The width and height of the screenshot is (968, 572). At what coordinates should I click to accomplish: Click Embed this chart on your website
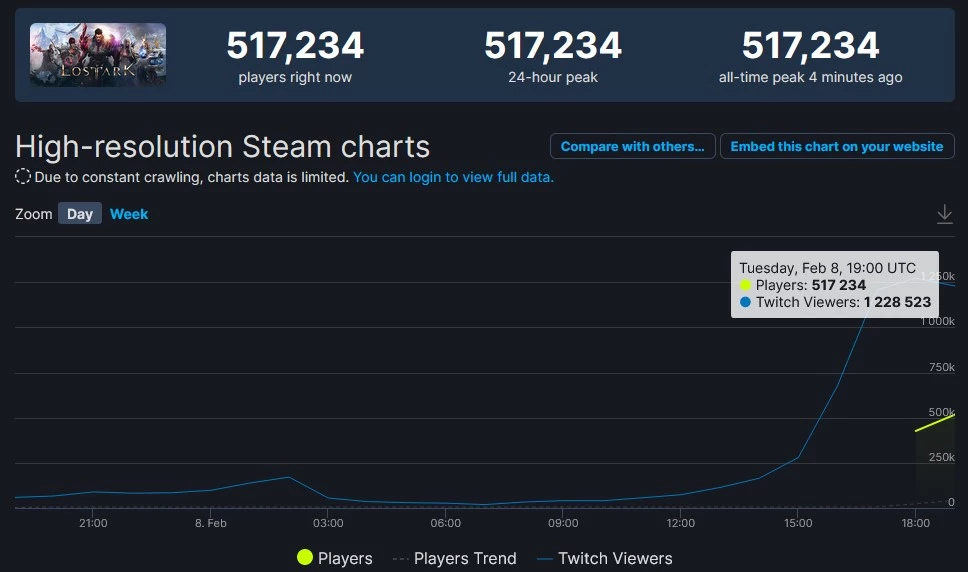point(837,146)
